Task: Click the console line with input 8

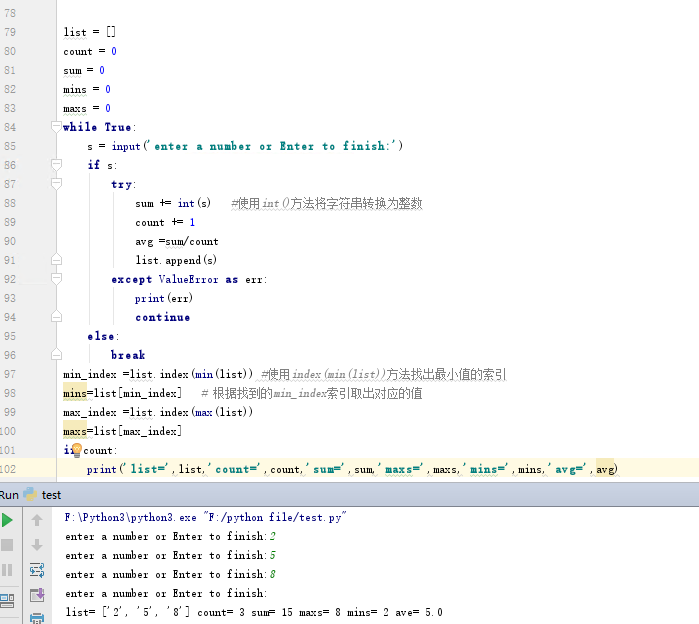Action: click(x=170, y=574)
